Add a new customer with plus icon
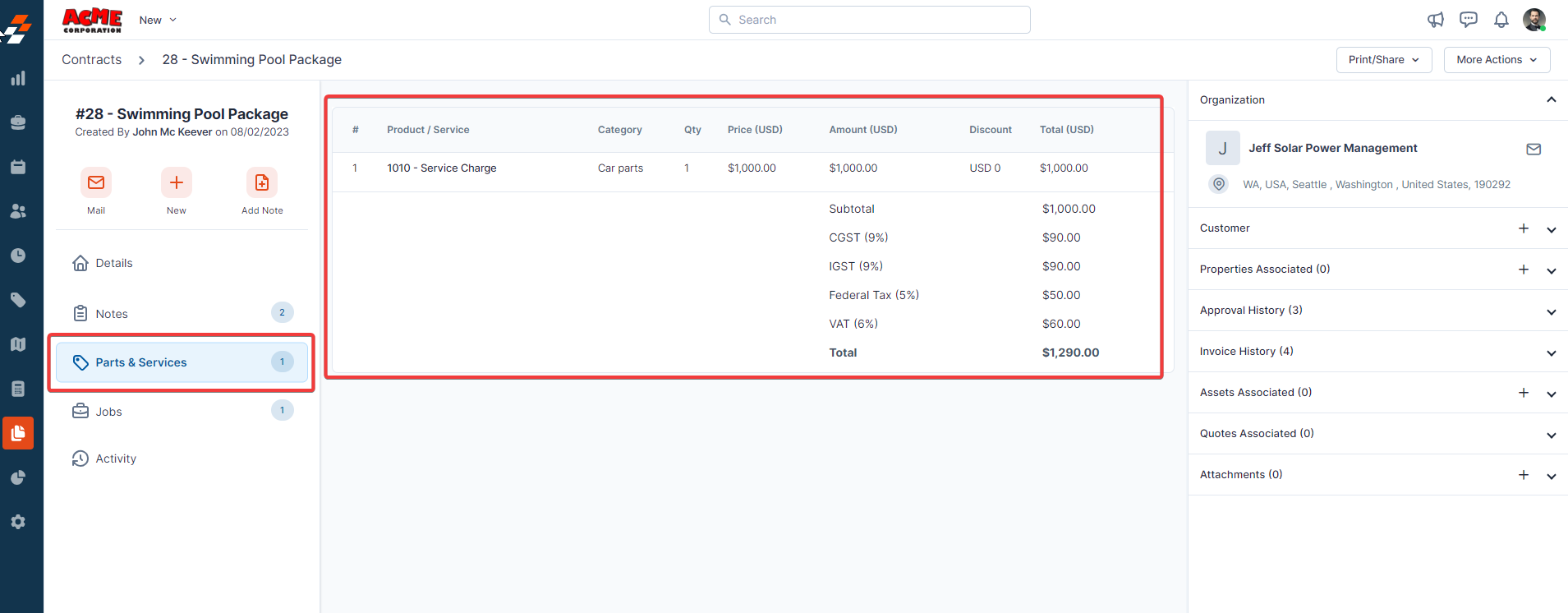This screenshot has width=1568, height=613. (1523, 228)
